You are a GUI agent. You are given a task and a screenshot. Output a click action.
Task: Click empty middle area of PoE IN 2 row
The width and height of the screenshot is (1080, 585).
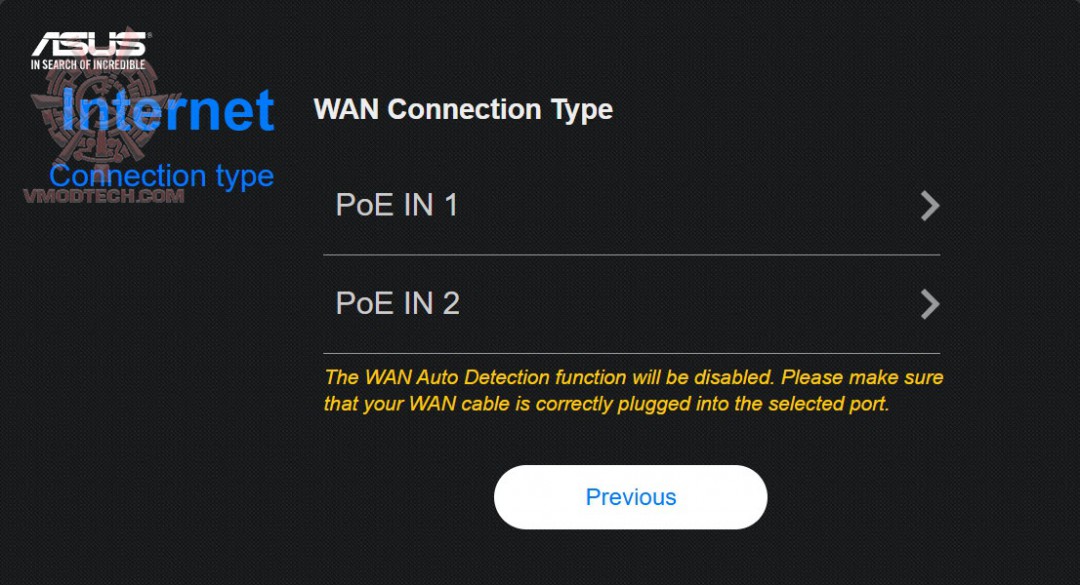coord(680,304)
